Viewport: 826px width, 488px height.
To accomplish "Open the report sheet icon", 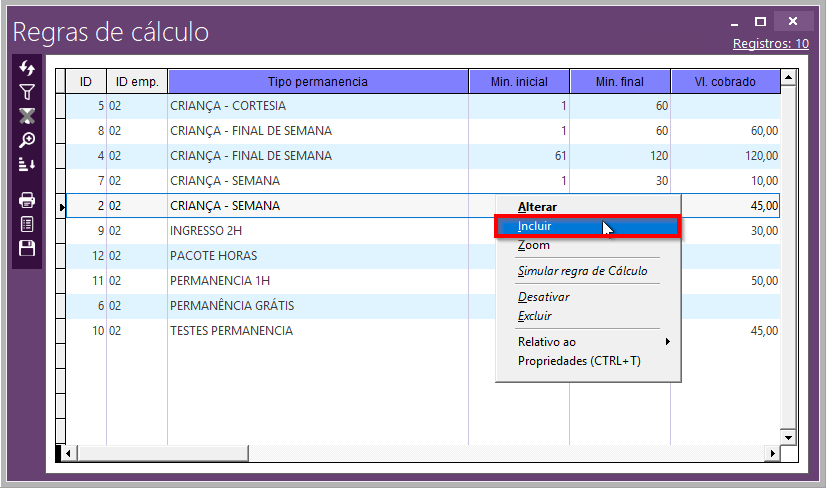I will coord(27,224).
